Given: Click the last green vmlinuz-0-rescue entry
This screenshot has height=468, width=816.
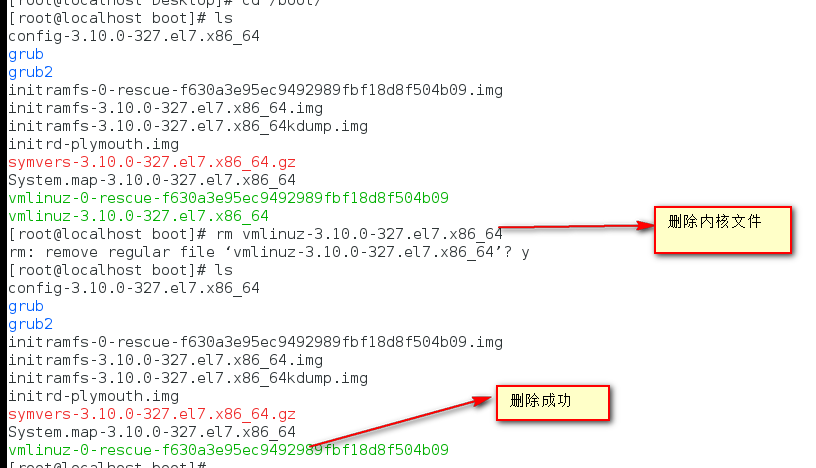Looking at the screenshot, I should coord(228,450).
